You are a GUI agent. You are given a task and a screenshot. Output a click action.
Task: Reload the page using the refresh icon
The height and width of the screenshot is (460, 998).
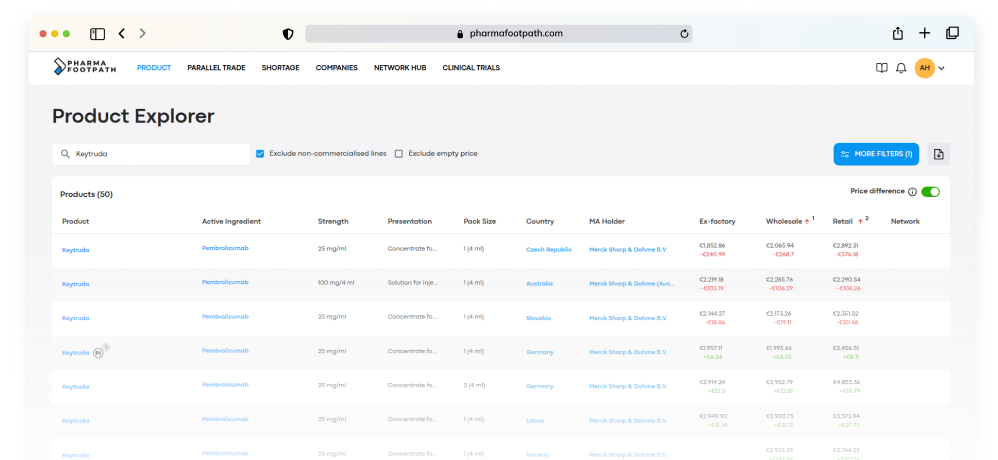(x=684, y=34)
